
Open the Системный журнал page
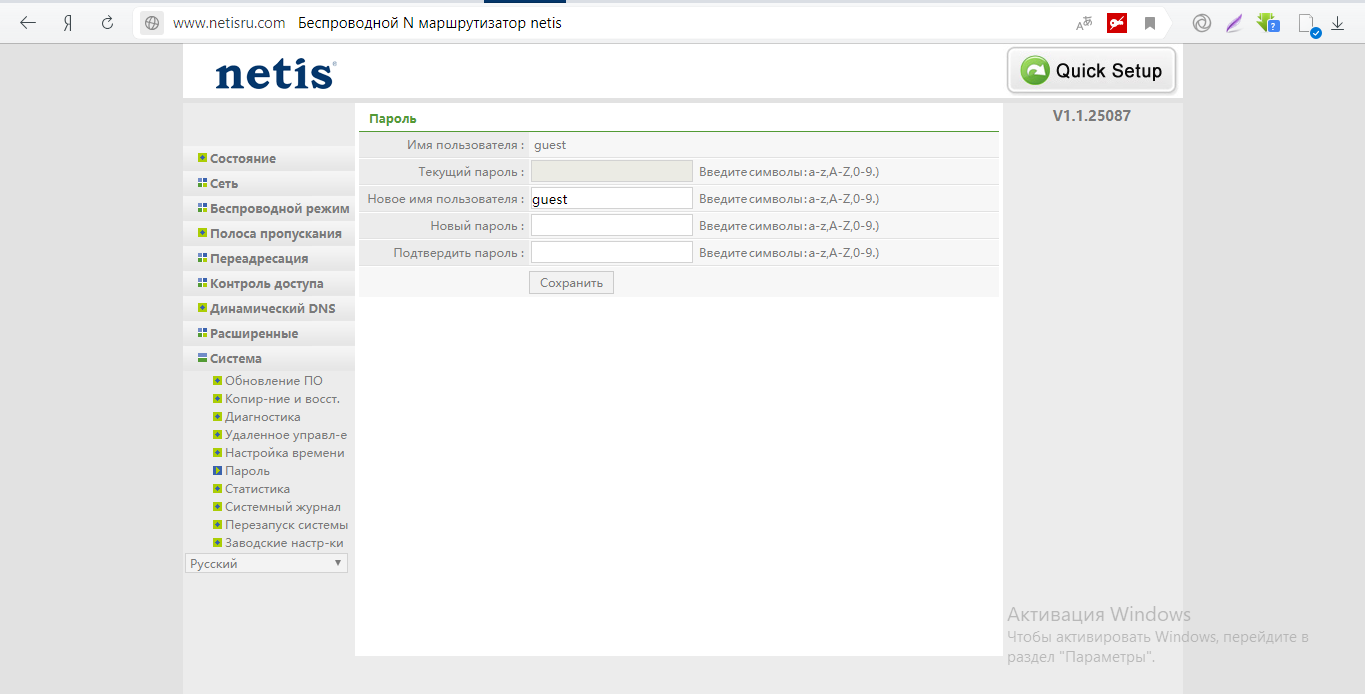tap(282, 507)
